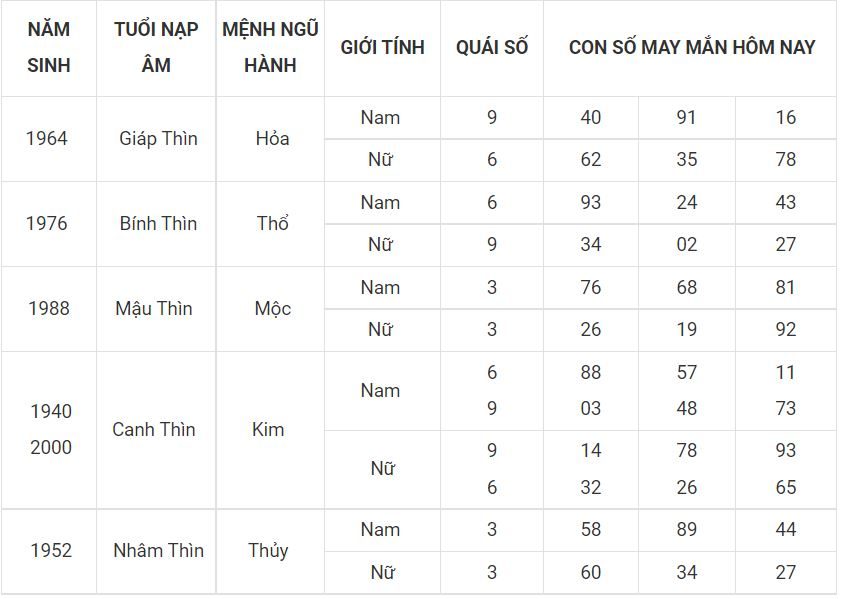Select the Canh Thìn cell
Image resolution: width=847 pixels, height=599 pixels.
coord(154,430)
